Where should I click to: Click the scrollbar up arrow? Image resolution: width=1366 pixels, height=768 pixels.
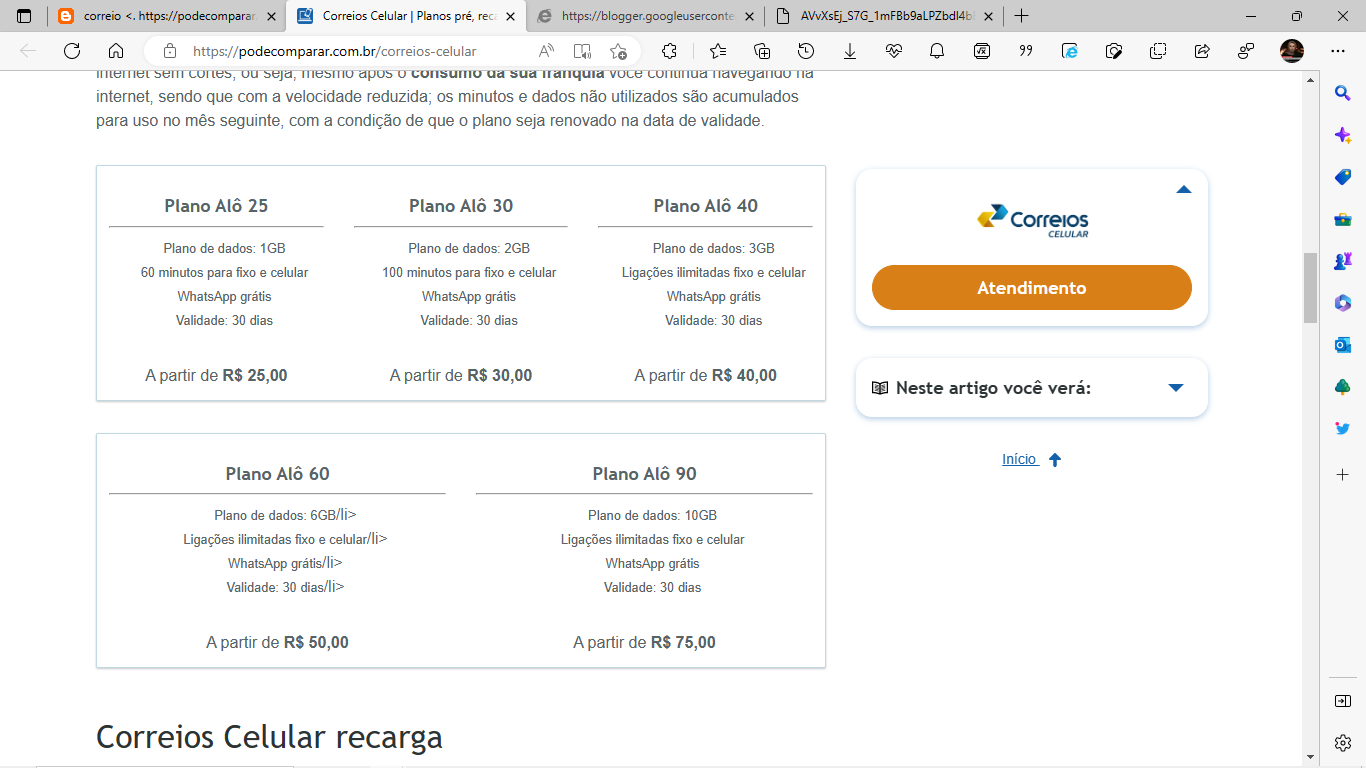point(1310,80)
